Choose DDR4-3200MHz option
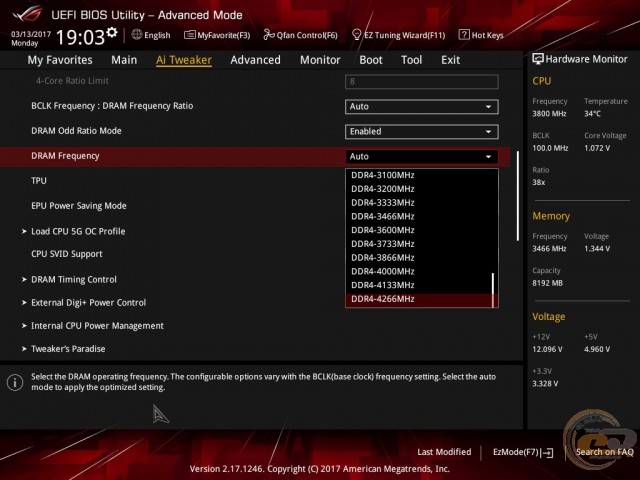Viewport: 640px width, 480px height. click(420, 189)
